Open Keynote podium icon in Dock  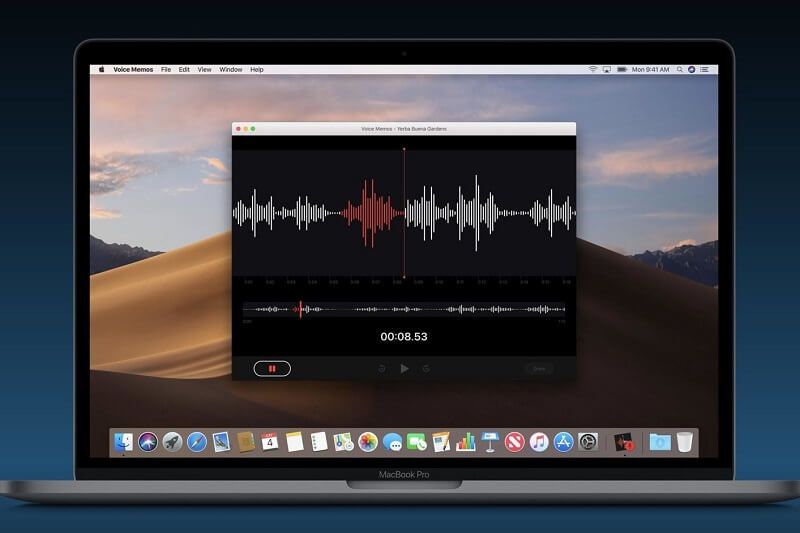coord(490,442)
